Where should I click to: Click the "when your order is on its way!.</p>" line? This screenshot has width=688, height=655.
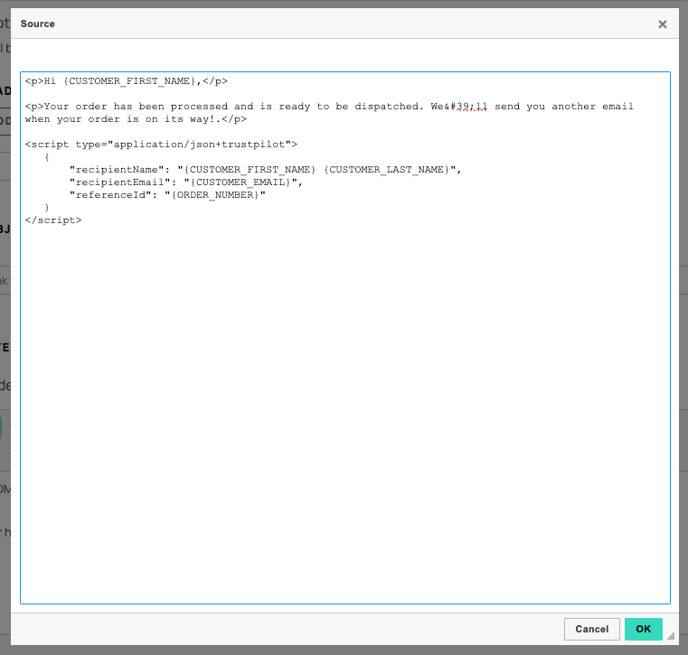click(136, 119)
